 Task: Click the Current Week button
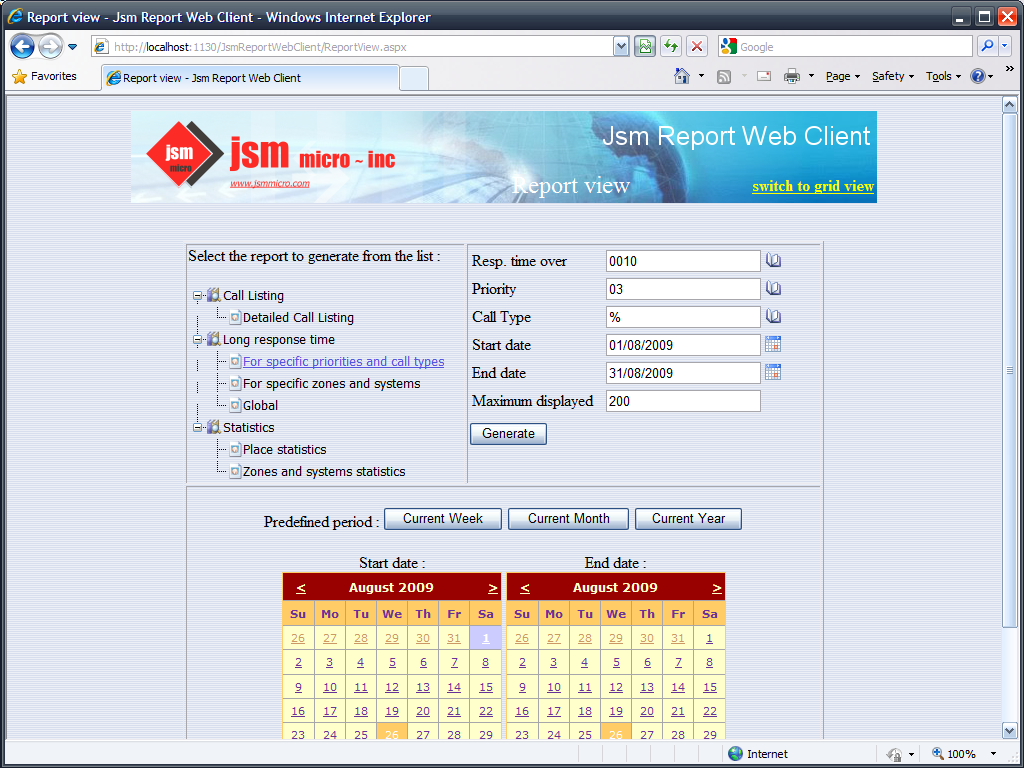[x=443, y=519]
